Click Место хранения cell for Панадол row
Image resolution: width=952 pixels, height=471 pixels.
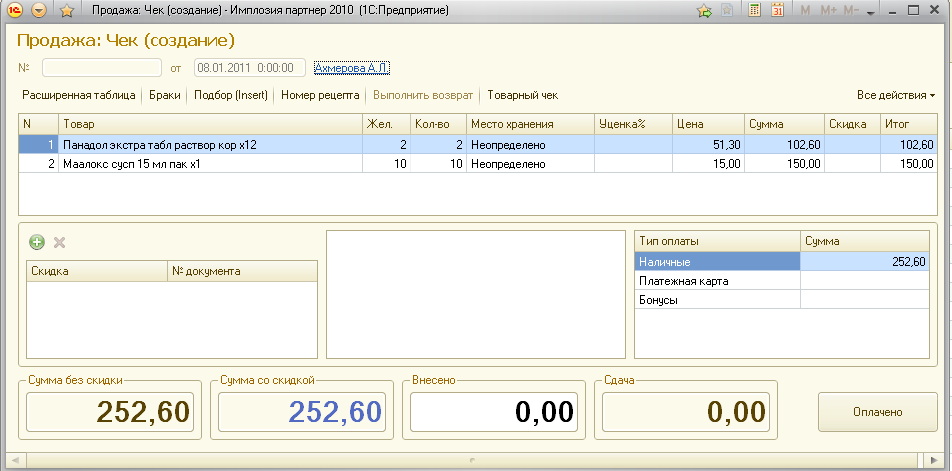(530, 144)
